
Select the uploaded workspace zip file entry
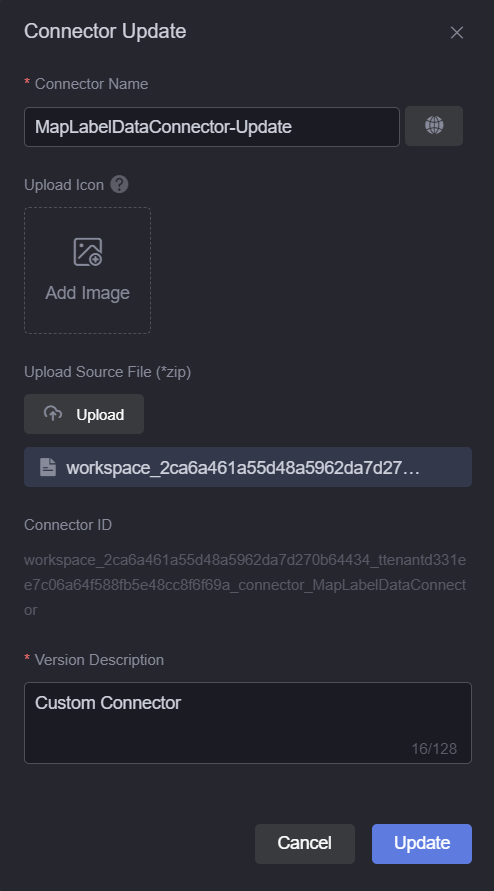[248, 467]
